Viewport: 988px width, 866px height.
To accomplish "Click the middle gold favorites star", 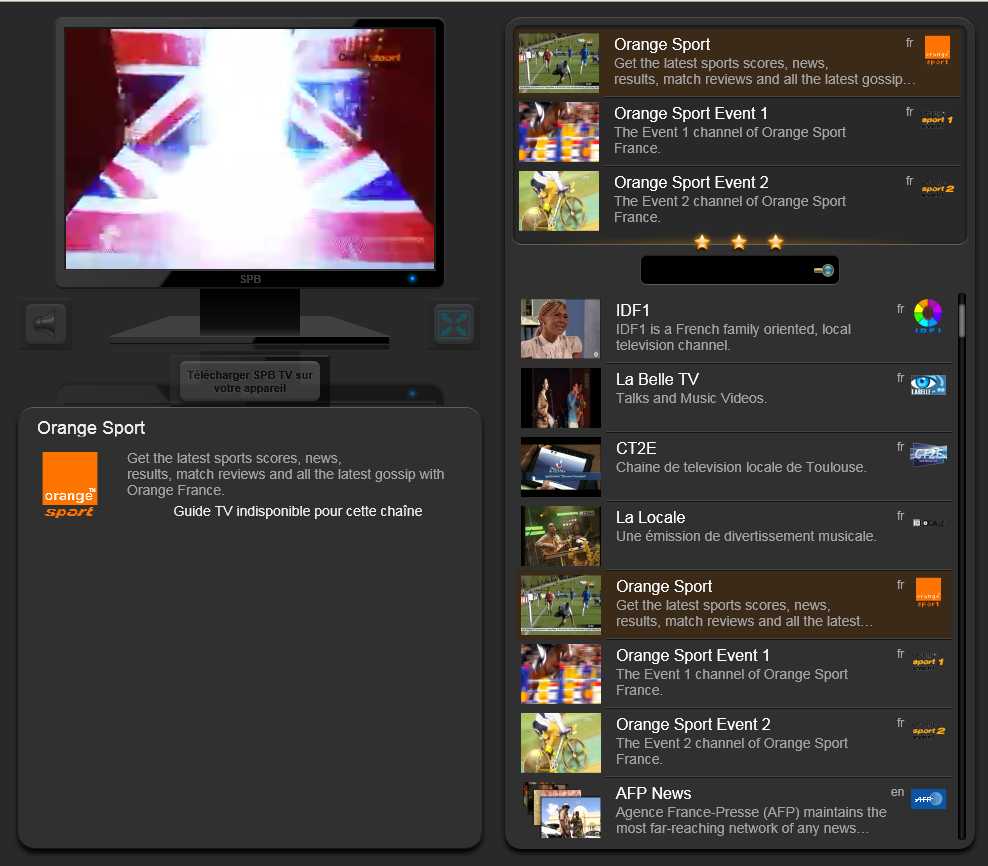I will click(x=739, y=242).
